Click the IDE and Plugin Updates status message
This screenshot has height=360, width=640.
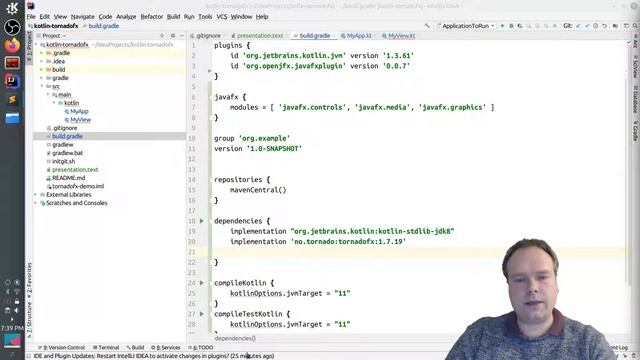[x=153, y=356]
